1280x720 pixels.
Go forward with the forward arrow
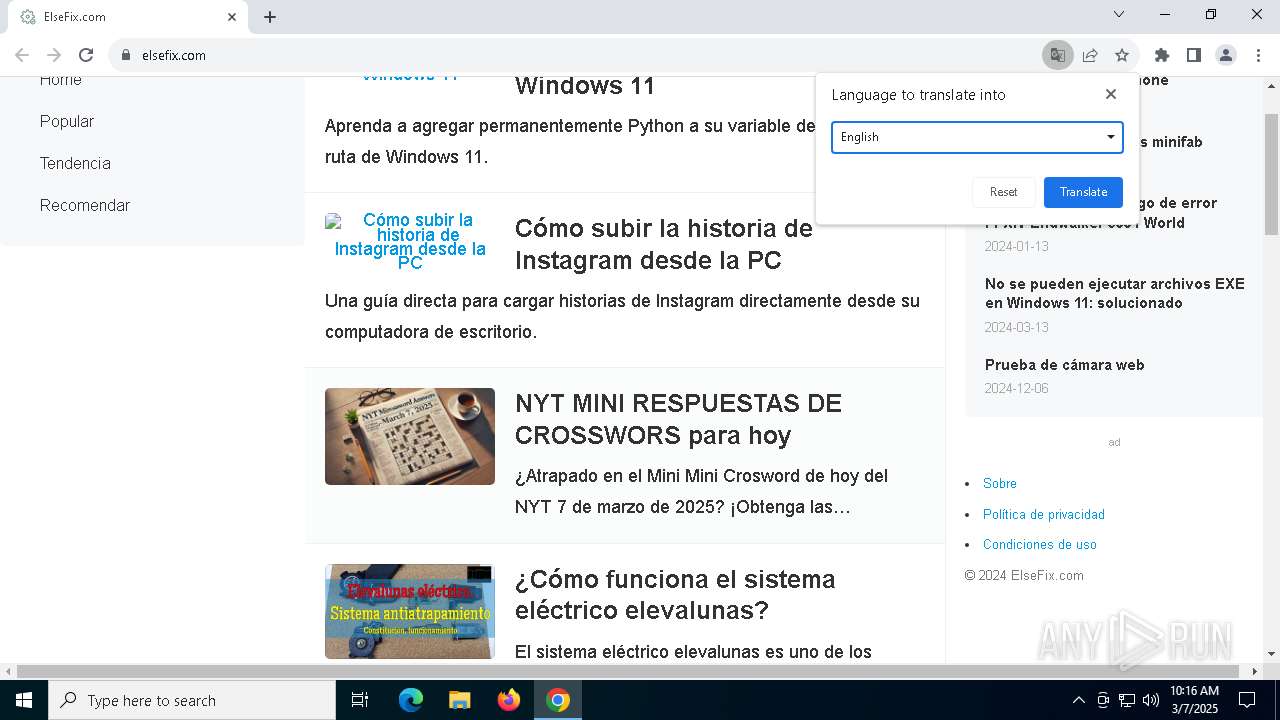coord(54,55)
